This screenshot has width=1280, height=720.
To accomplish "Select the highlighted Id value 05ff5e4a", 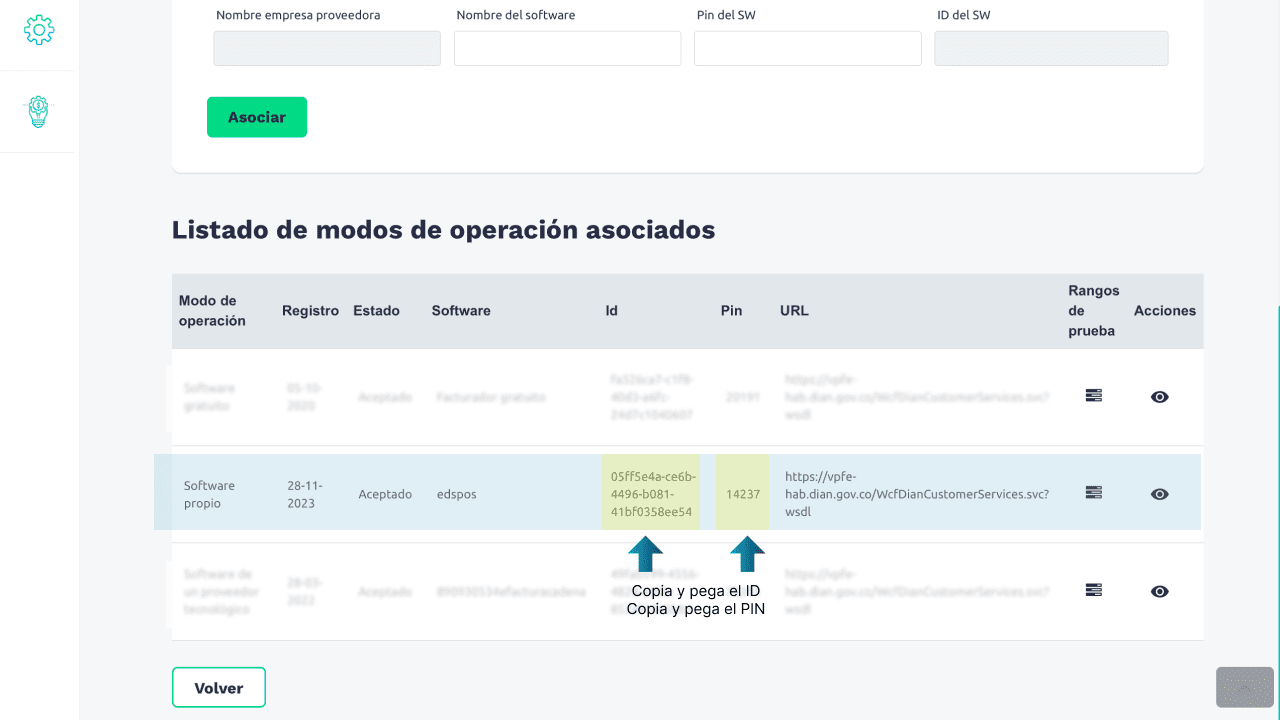I will point(651,494).
